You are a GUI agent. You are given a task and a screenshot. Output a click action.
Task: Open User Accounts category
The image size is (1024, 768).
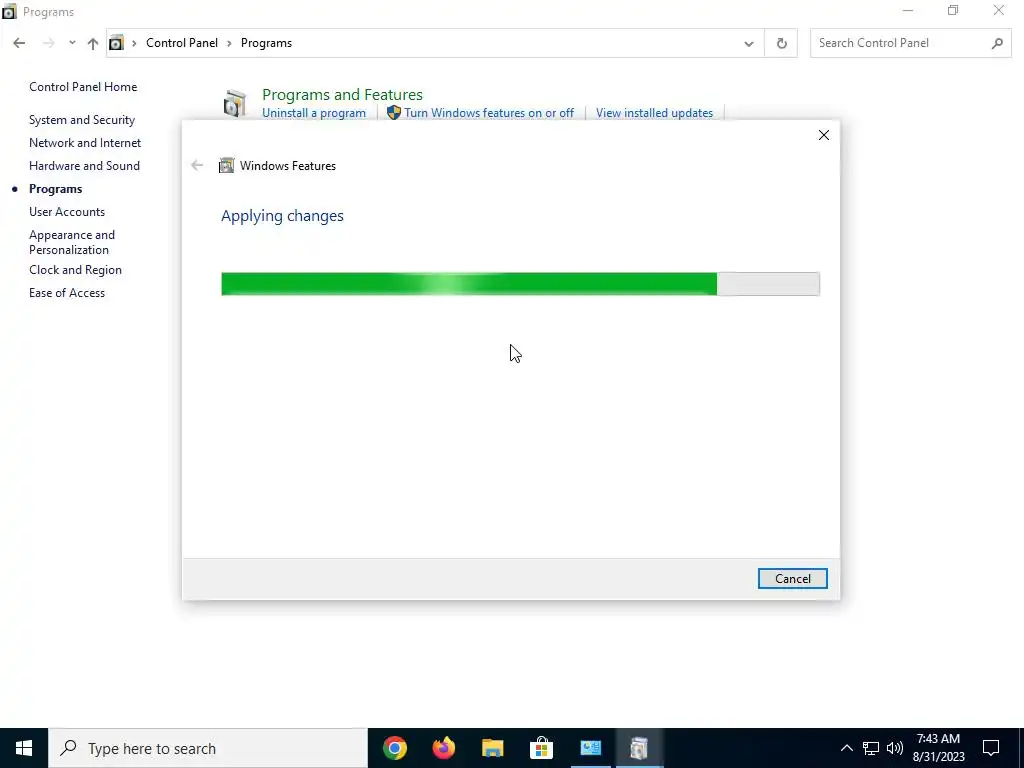[67, 212]
